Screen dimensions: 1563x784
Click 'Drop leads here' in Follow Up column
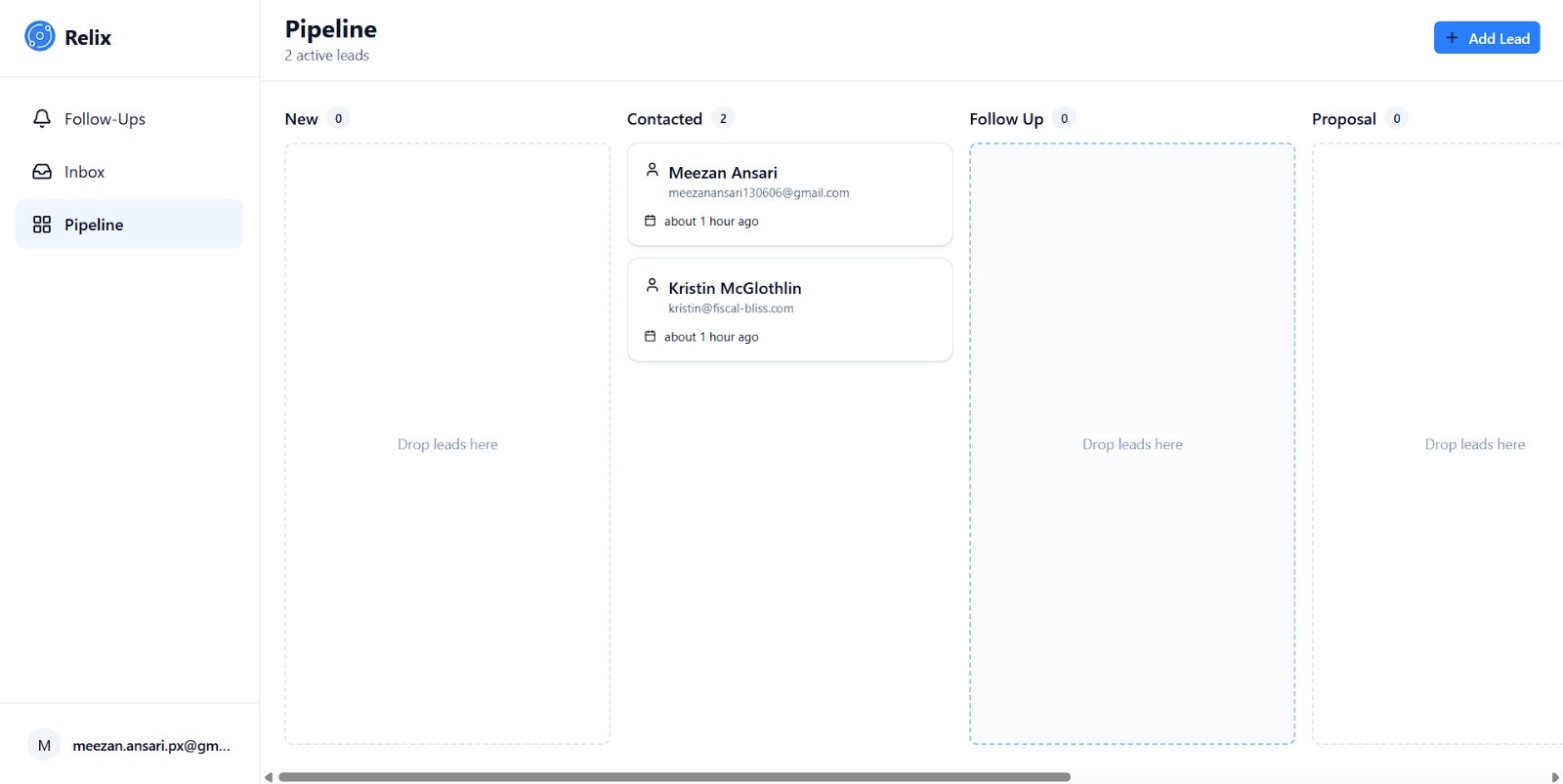point(1132,444)
